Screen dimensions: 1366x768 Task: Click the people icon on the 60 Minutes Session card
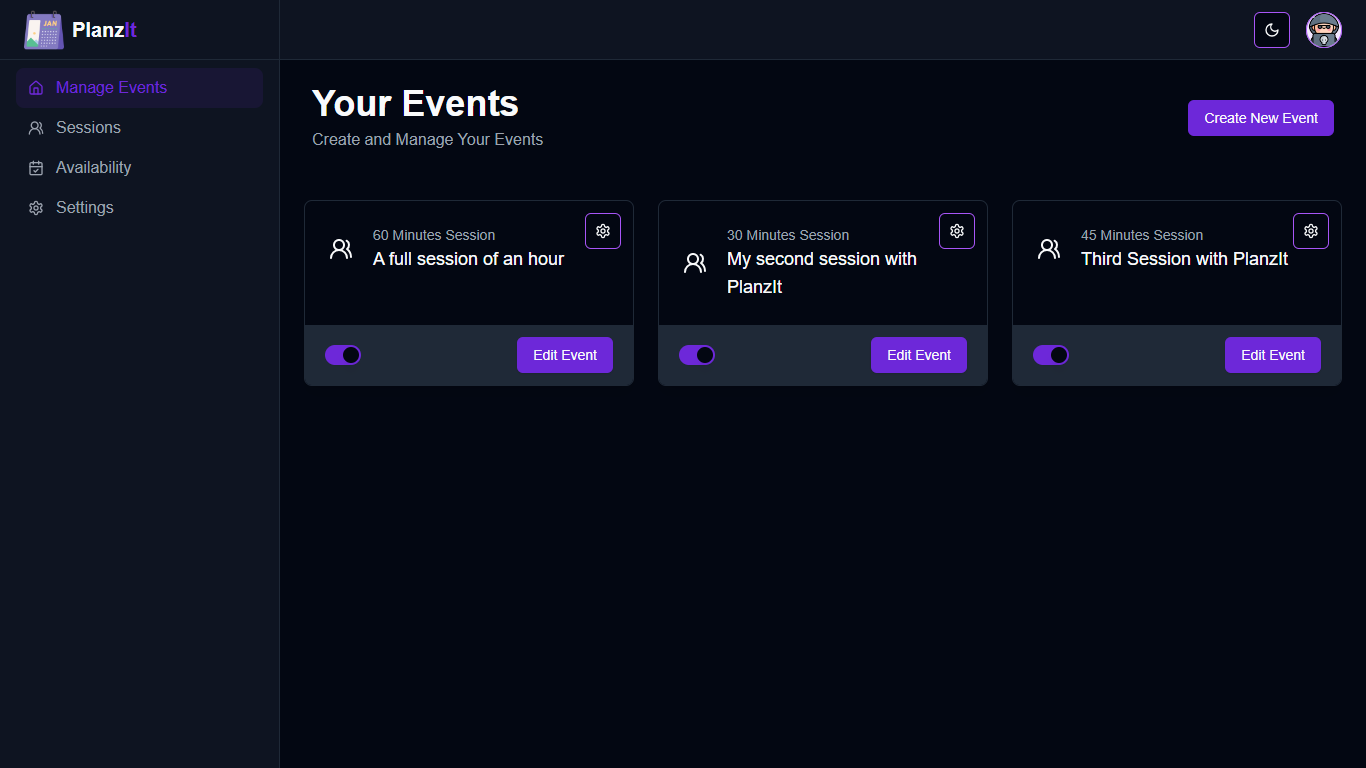pyautogui.click(x=341, y=249)
